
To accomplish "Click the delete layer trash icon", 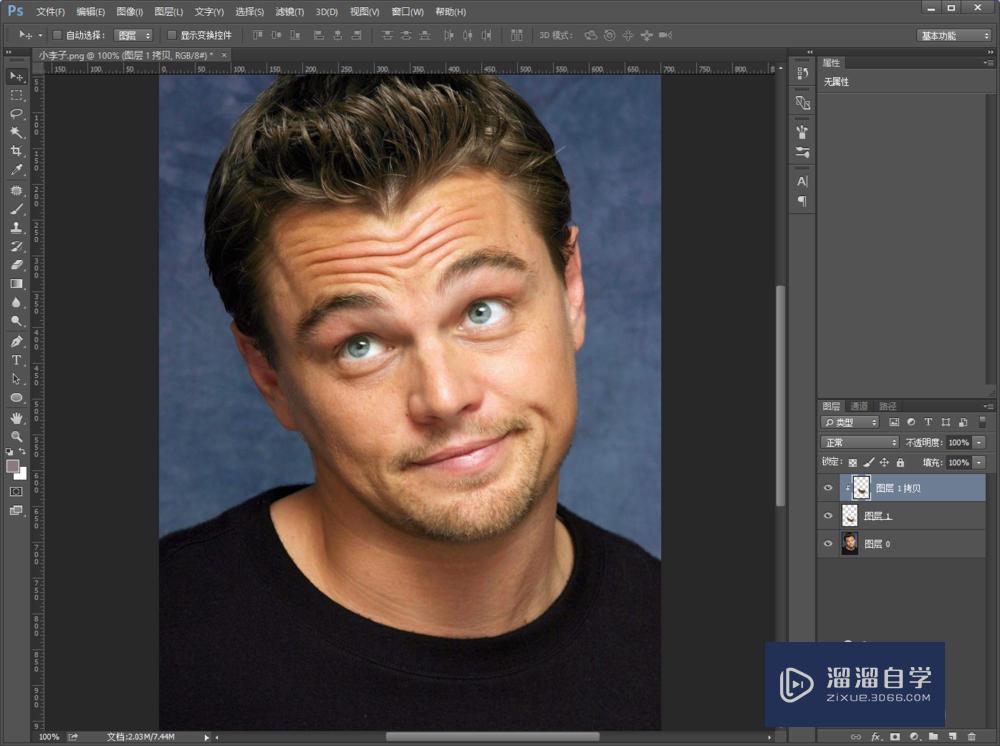I will click(x=971, y=737).
